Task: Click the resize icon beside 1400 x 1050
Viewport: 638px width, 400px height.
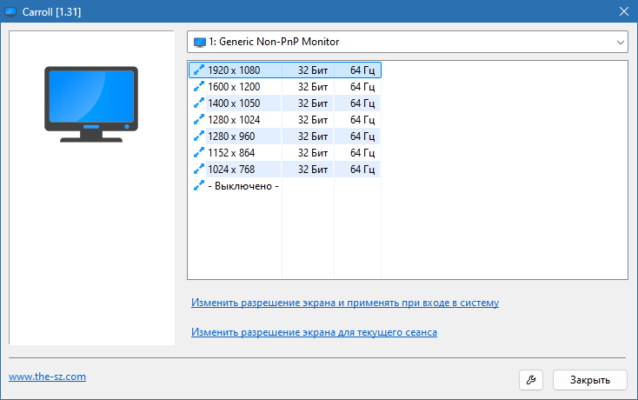Action: pos(199,103)
